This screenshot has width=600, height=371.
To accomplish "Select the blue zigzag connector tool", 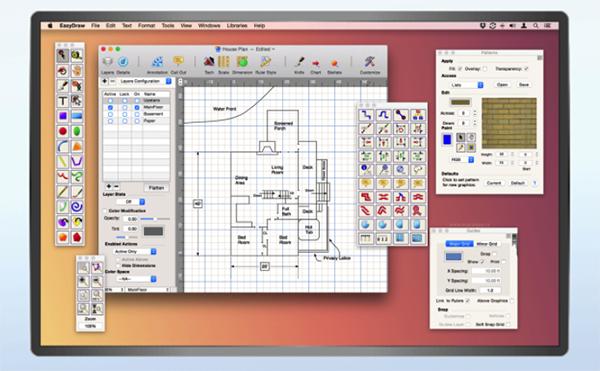I will pyautogui.click(x=366, y=115).
